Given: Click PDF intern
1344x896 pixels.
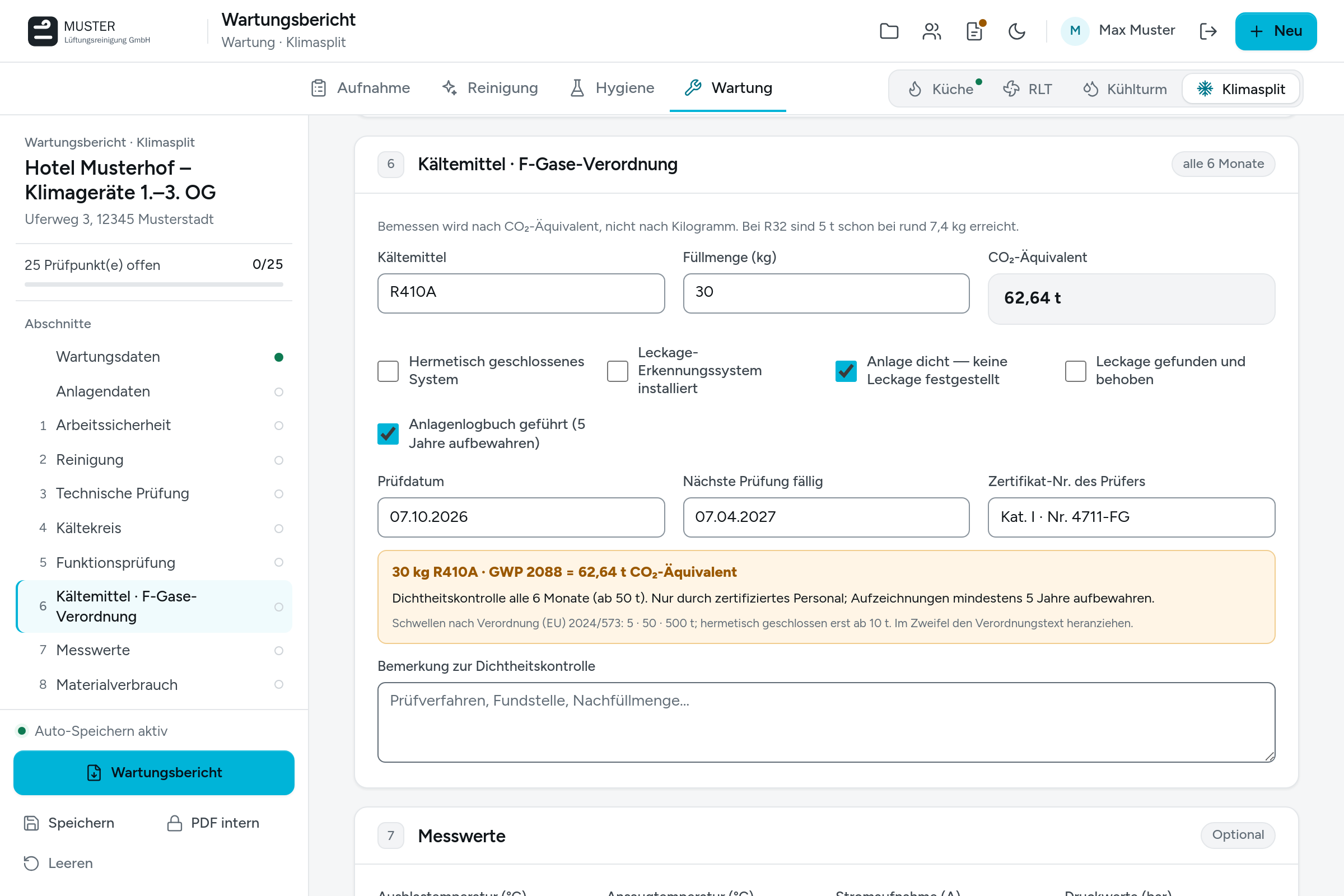Looking at the screenshot, I should (213, 823).
